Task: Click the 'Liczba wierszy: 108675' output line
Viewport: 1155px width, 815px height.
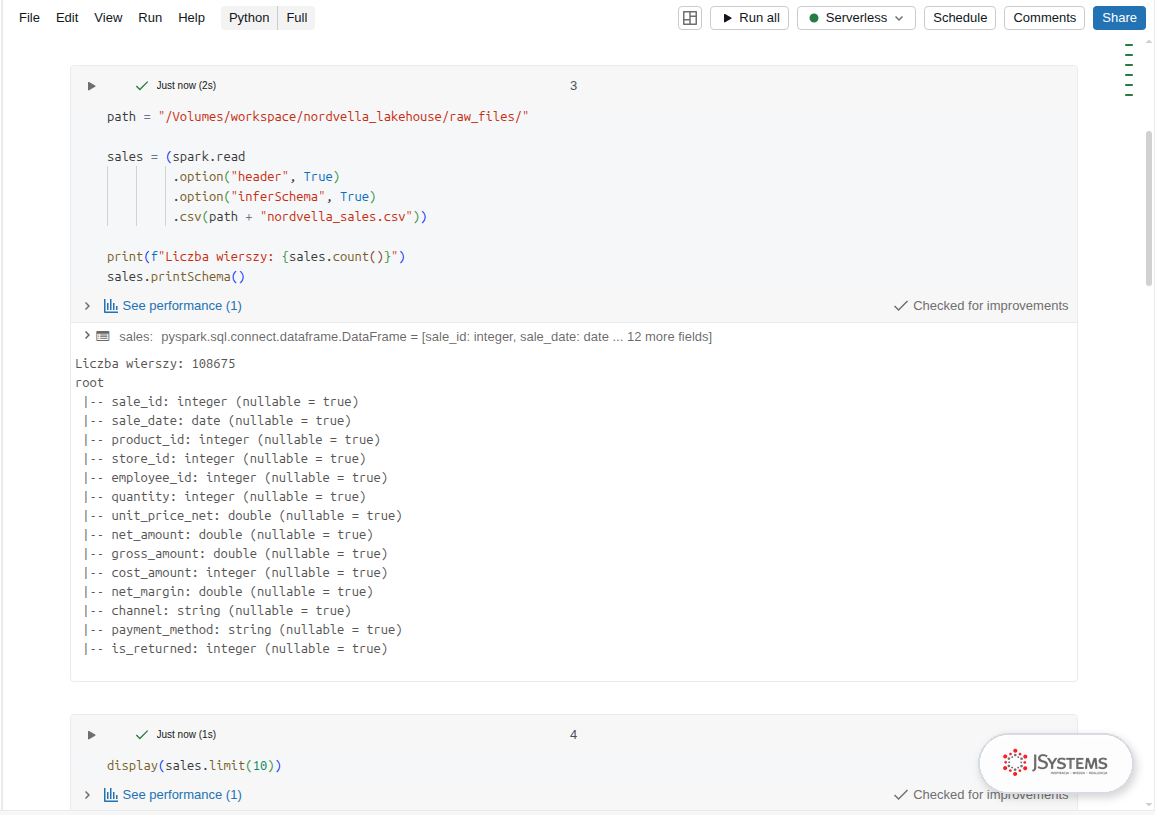Action: [155, 364]
